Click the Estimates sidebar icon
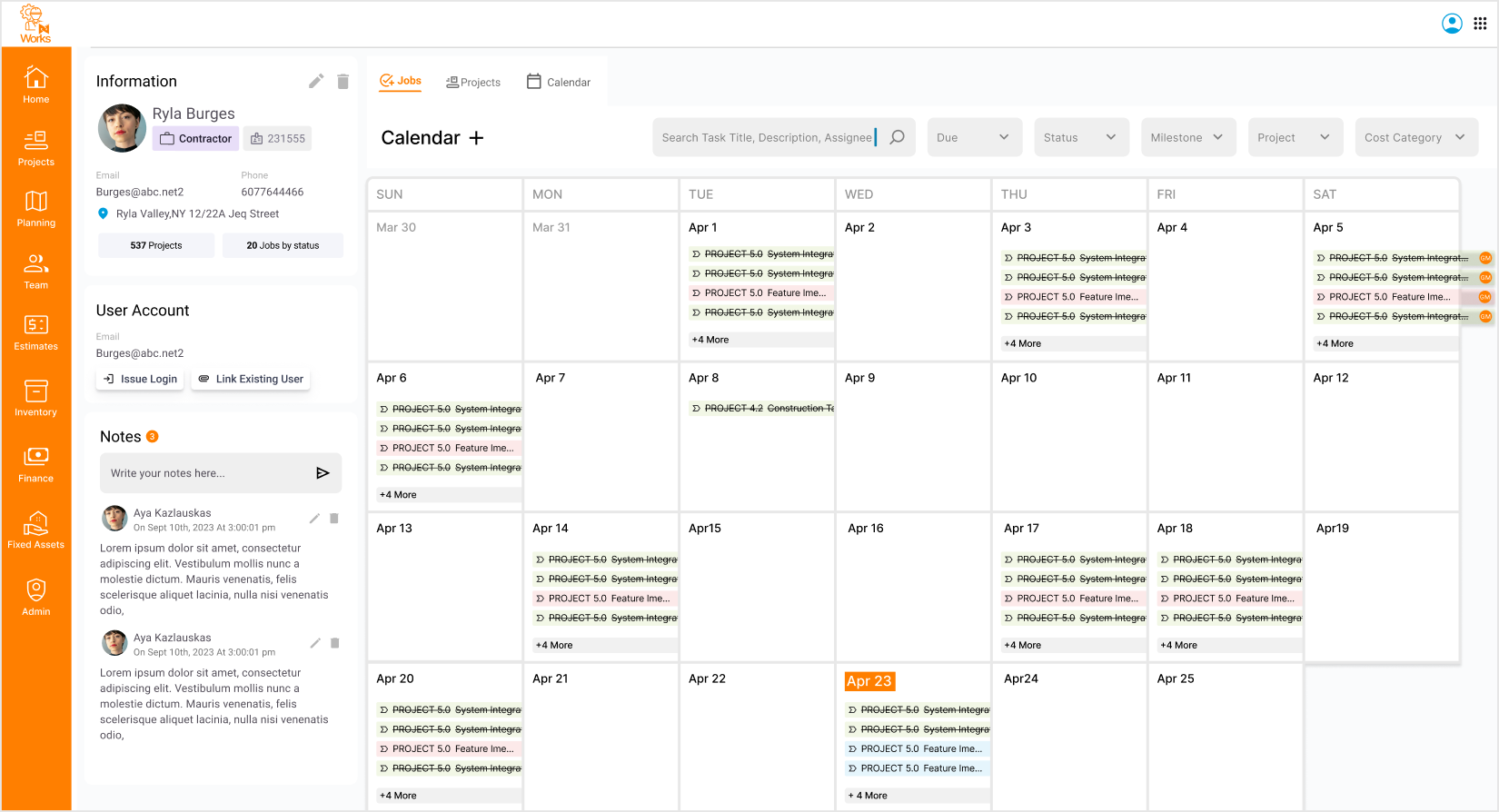 coord(35,332)
